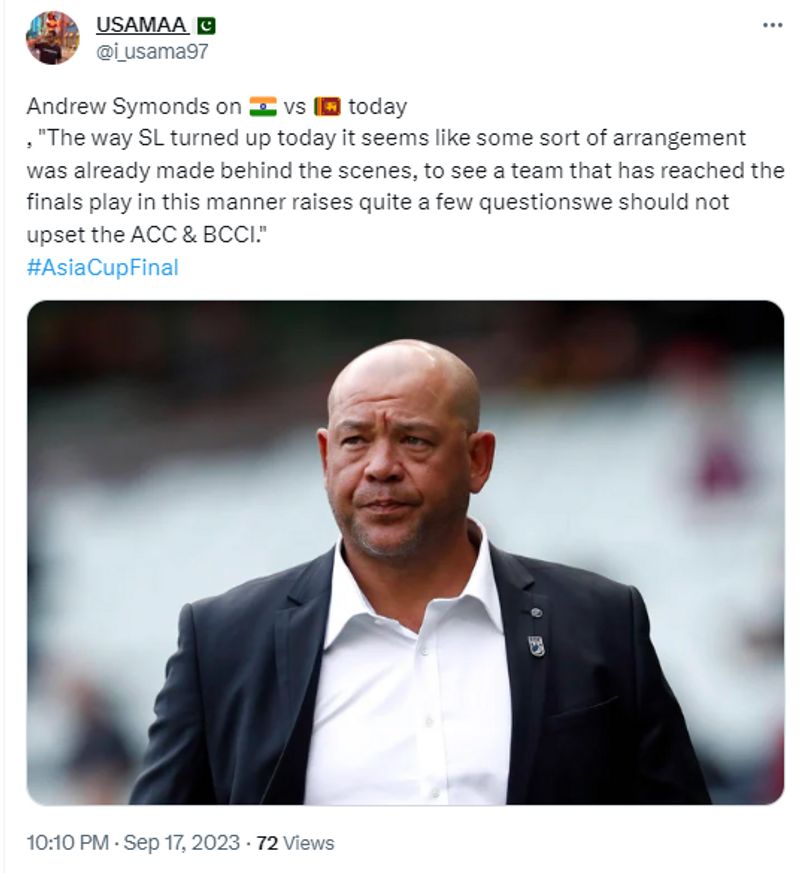The height and width of the screenshot is (873, 800).
Task: Open the #AsiaCupFinal hashtag
Action: click(102, 267)
